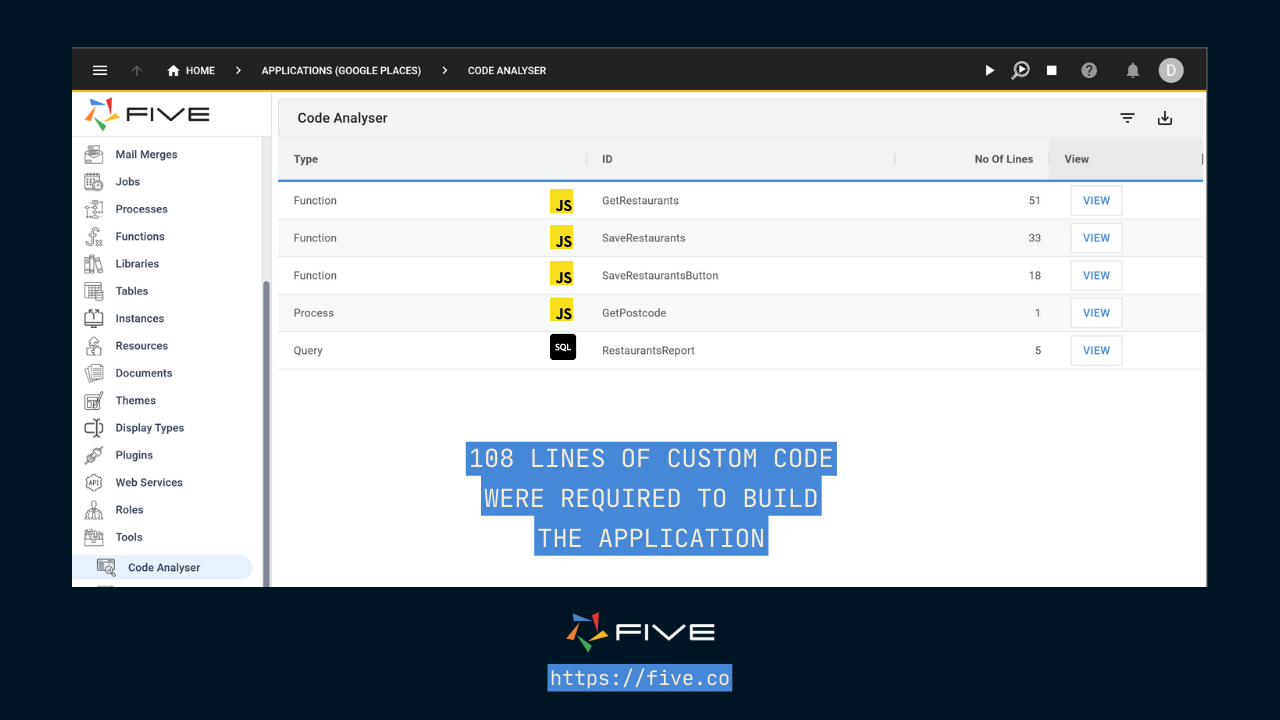
Task: Click the SQL icon in RestaurantsReport row
Action: point(563,347)
